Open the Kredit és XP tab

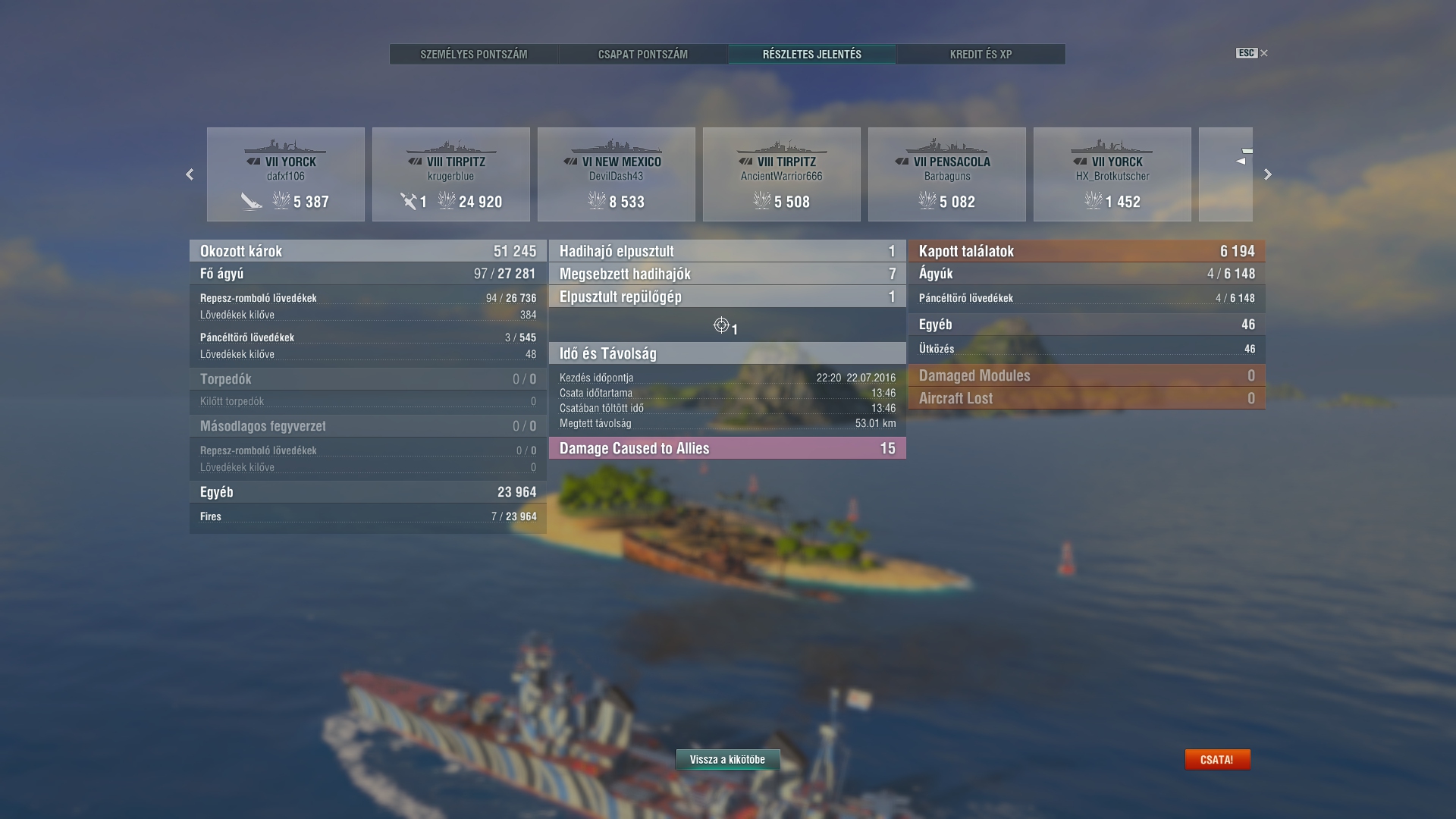coord(981,54)
